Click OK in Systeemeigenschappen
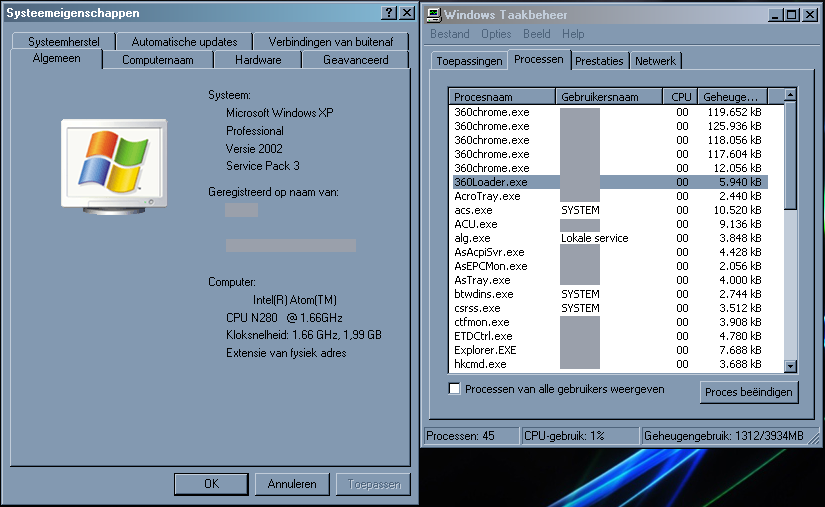Viewport: 825px width, 507px height. pyautogui.click(x=211, y=484)
